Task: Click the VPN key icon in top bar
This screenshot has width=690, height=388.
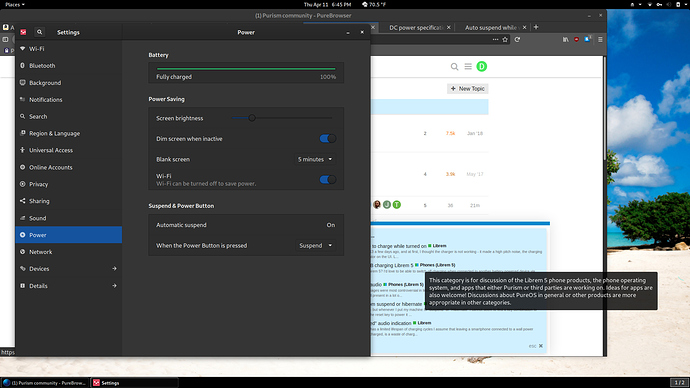Action: pos(659,4)
